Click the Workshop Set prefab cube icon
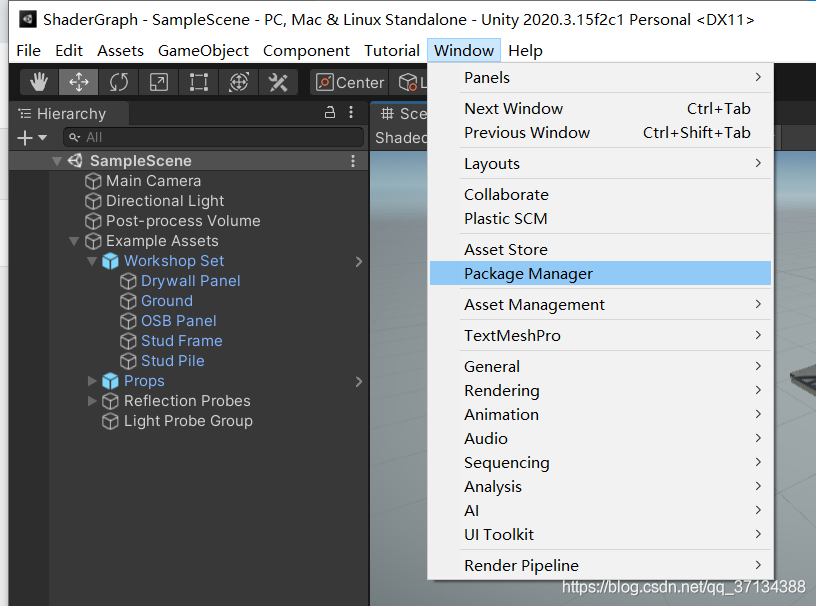 point(110,261)
